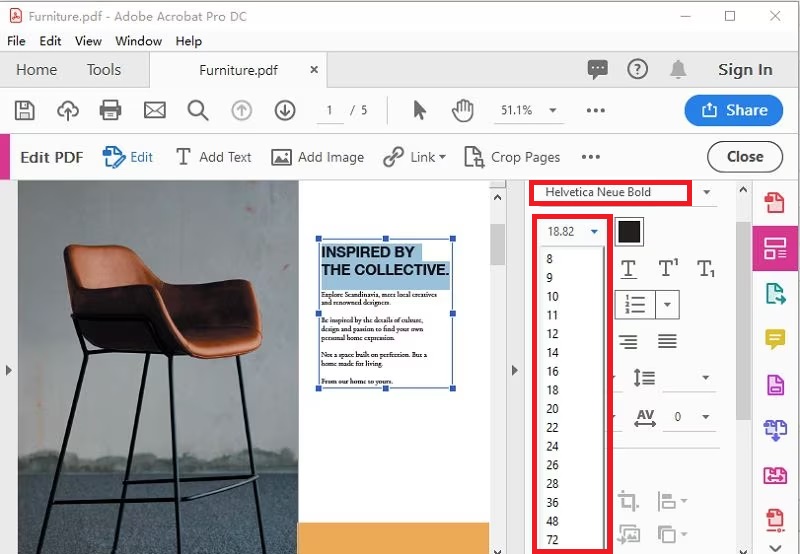Open the Window menu
The image size is (800, 554).
pyautogui.click(x=138, y=41)
